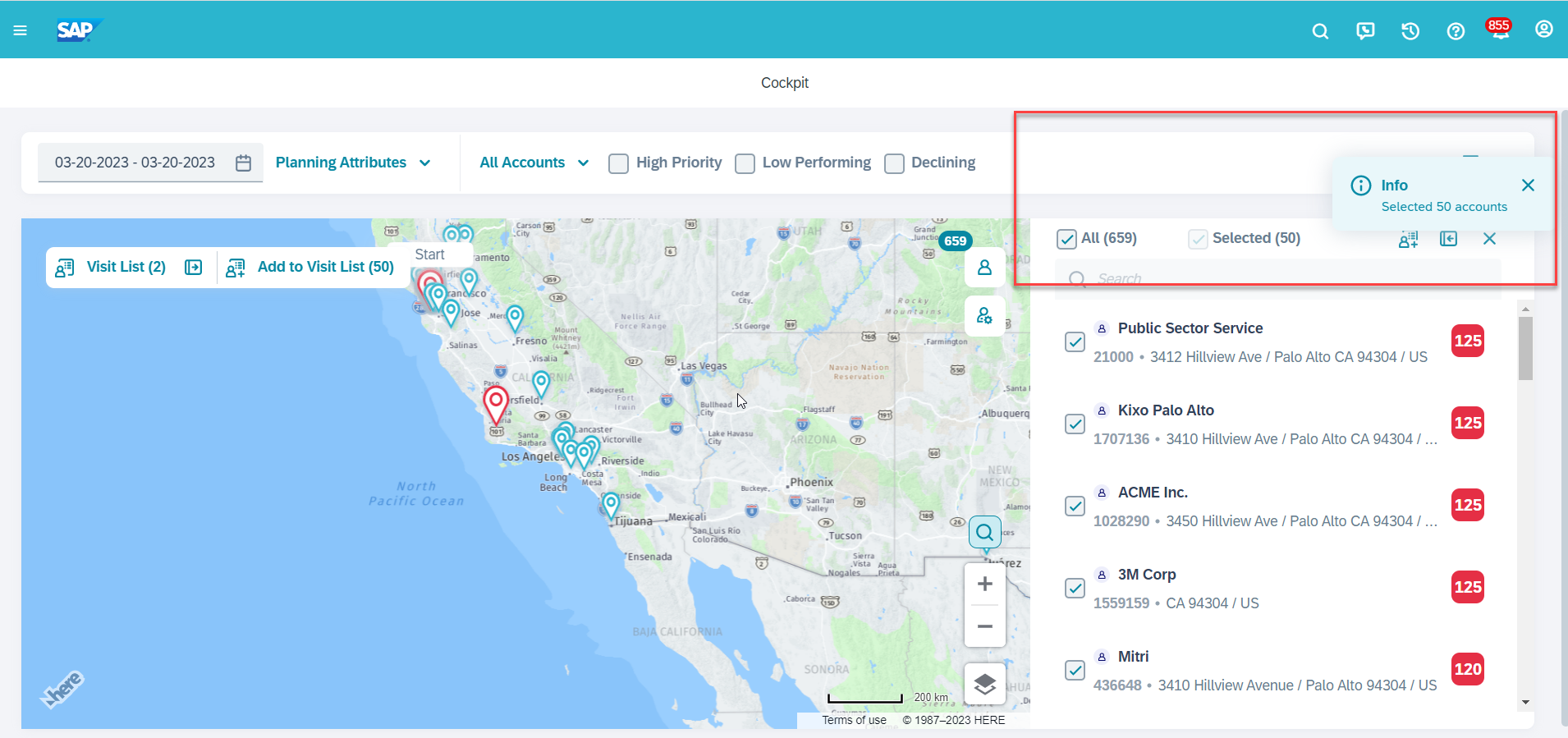Open ACME Inc. account name
The width and height of the screenshot is (1568, 738).
[1153, 493]
